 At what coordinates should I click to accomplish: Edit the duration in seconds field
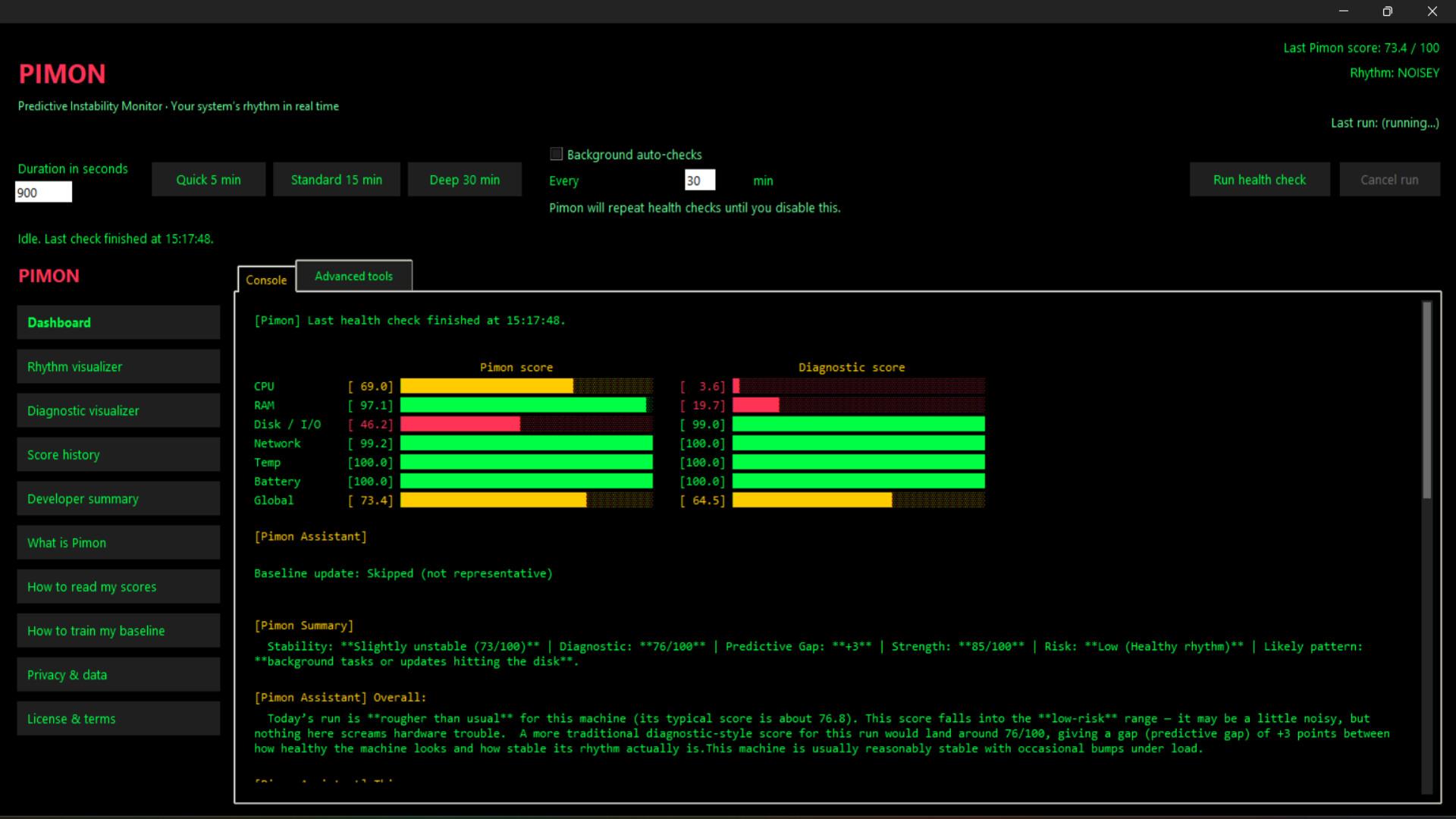pyautogui.click(x=42, y=192)
